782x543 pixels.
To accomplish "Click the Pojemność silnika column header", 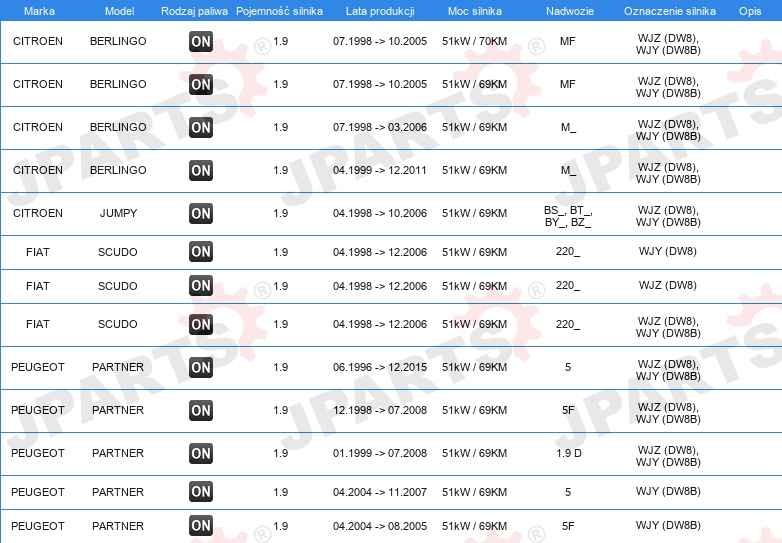I will [279, 11].
